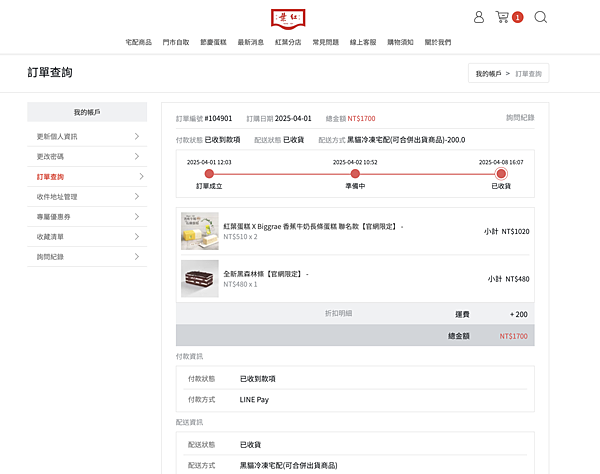600x474 pixels.
Task: Open the user account icon
Action: 479,17
